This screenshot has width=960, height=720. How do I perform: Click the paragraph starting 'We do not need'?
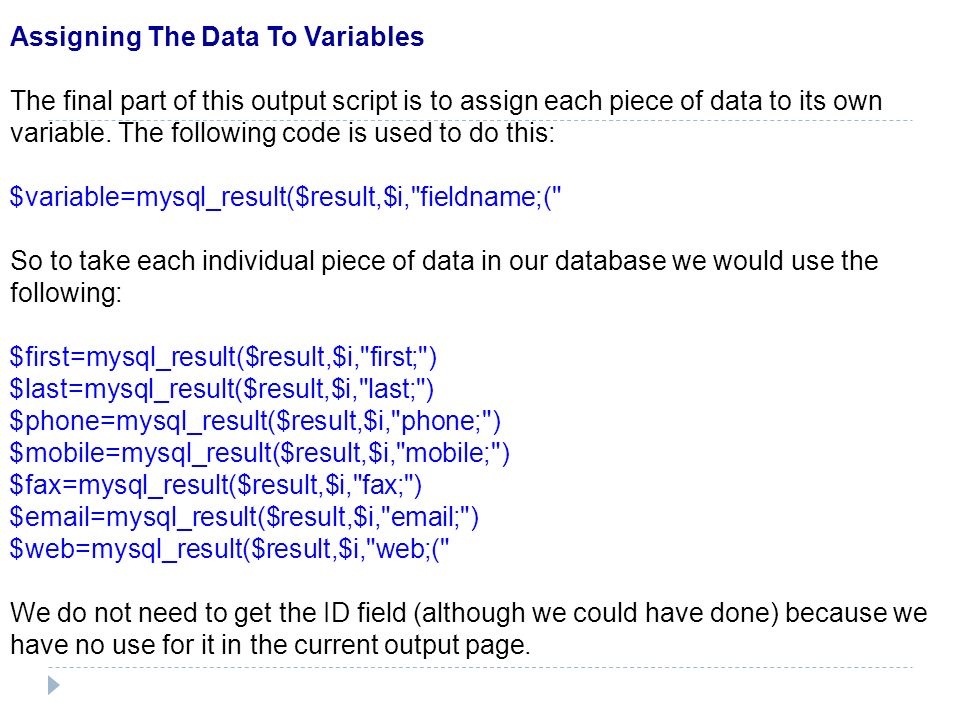(x=469, y=629)
